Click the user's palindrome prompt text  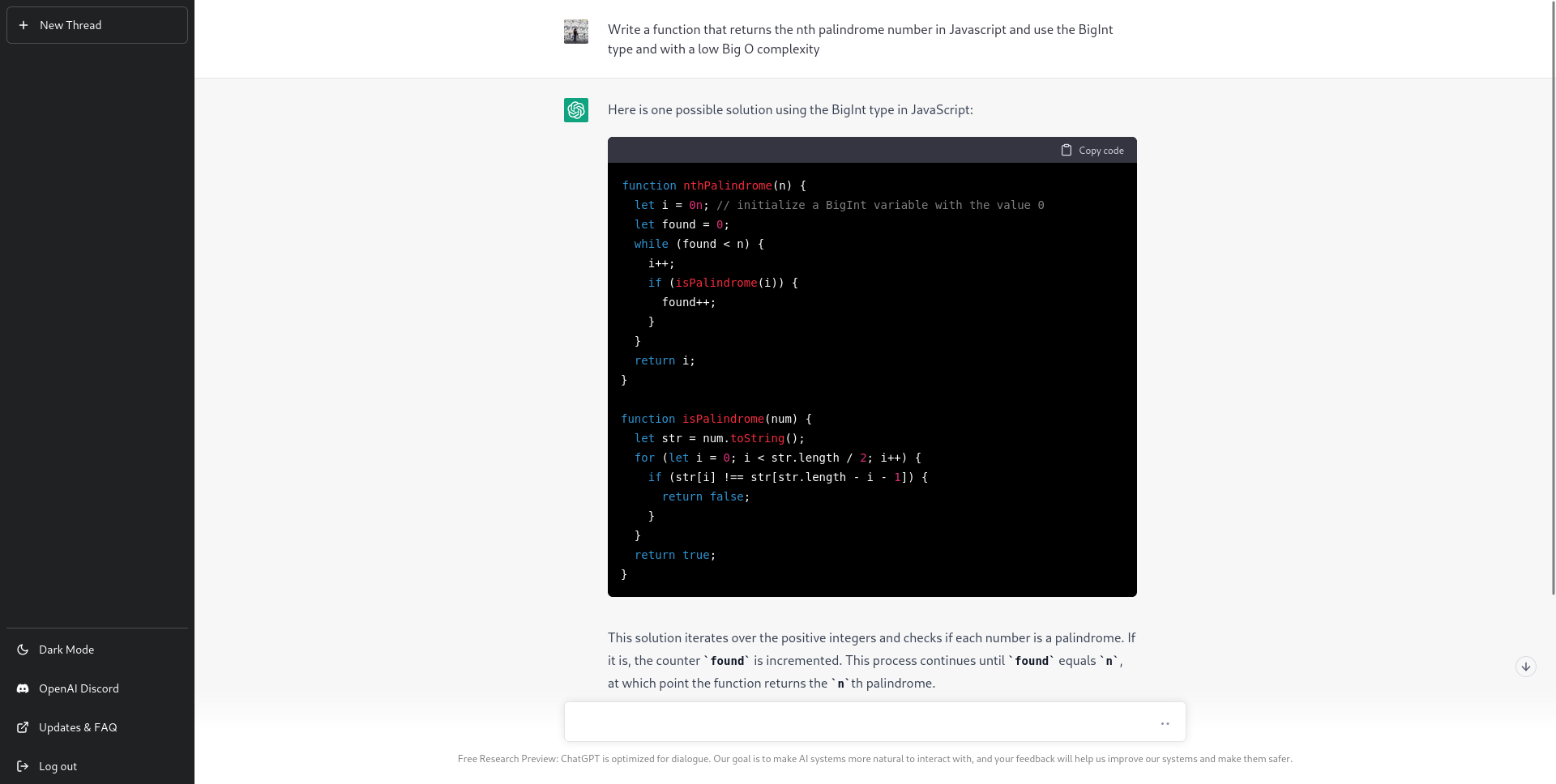click(x=860, y=39)
